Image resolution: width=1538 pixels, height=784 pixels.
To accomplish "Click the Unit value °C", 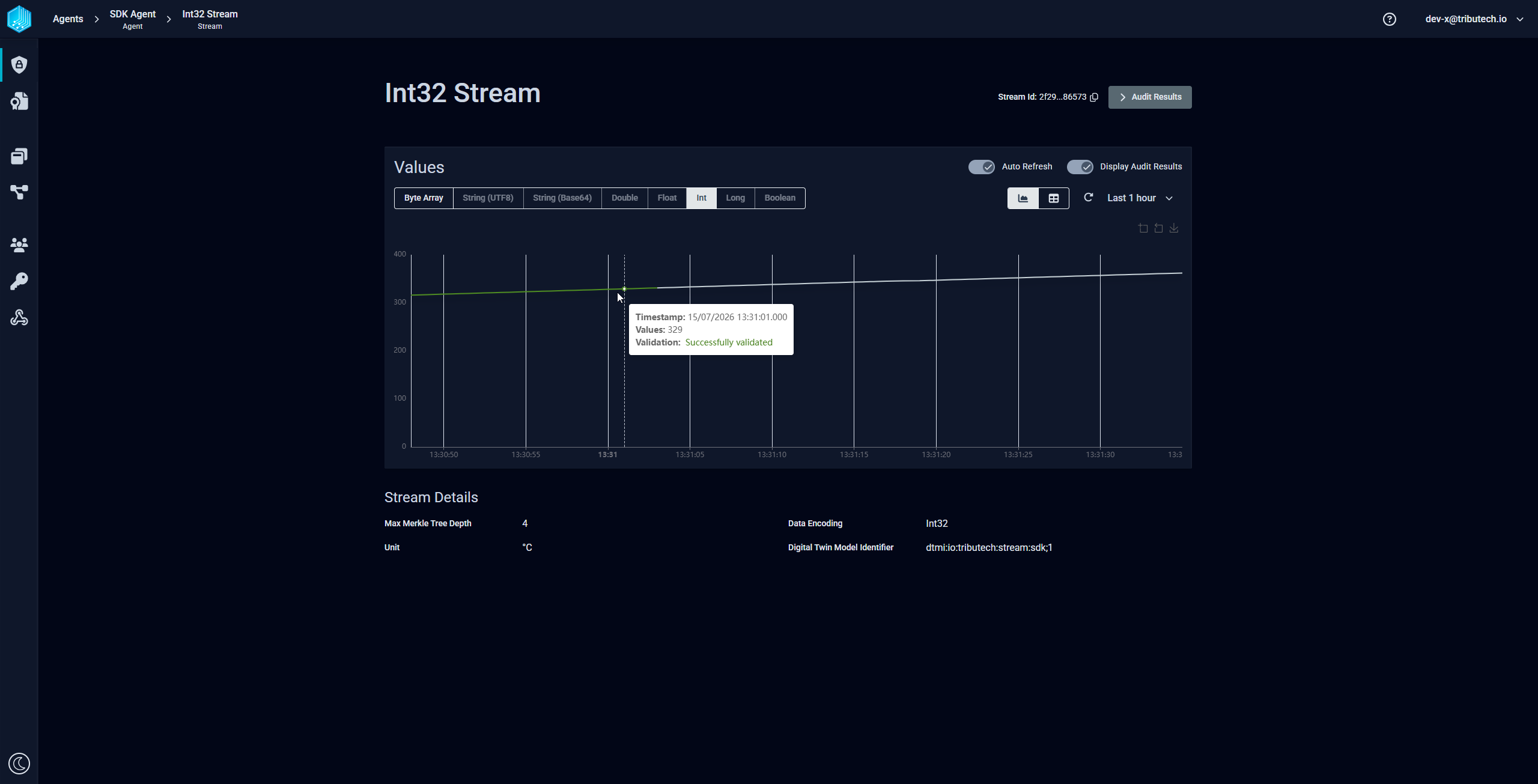I will (527, 548).
